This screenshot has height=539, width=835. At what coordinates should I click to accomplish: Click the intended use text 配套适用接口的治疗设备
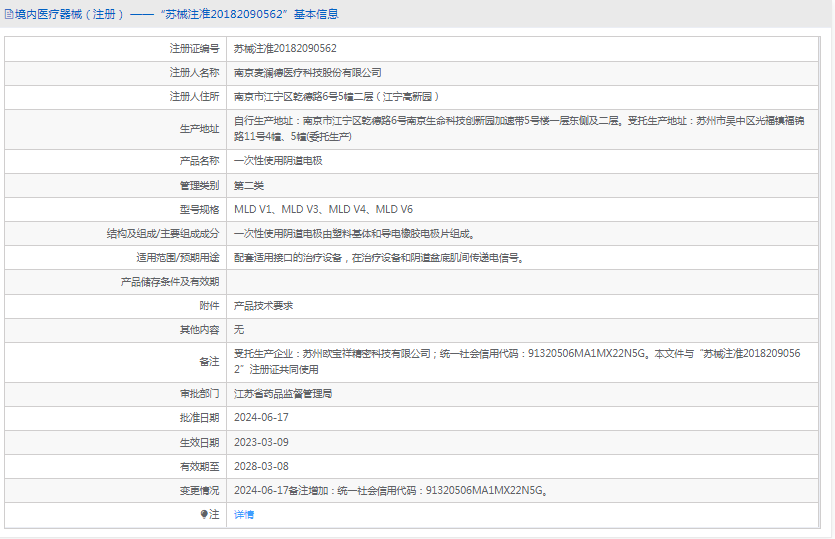pyautogui.click(x=379, y=258)
